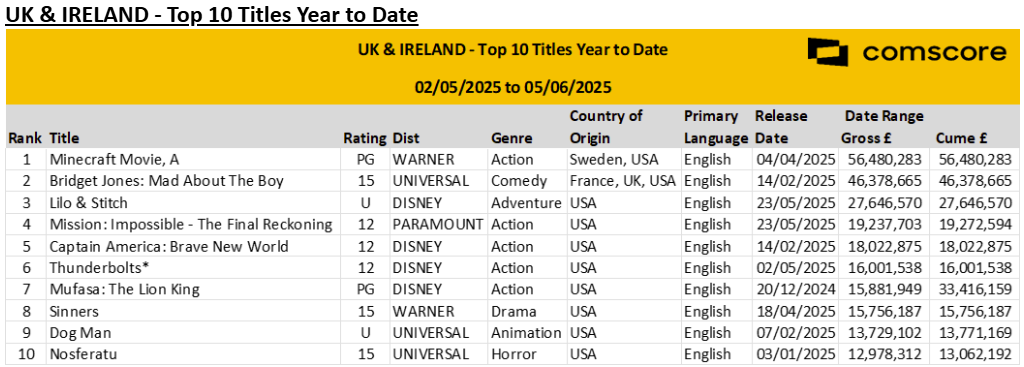Click the Rank column header
The width and height of the screenshot is (1024, 367).
tap(25, 138)
